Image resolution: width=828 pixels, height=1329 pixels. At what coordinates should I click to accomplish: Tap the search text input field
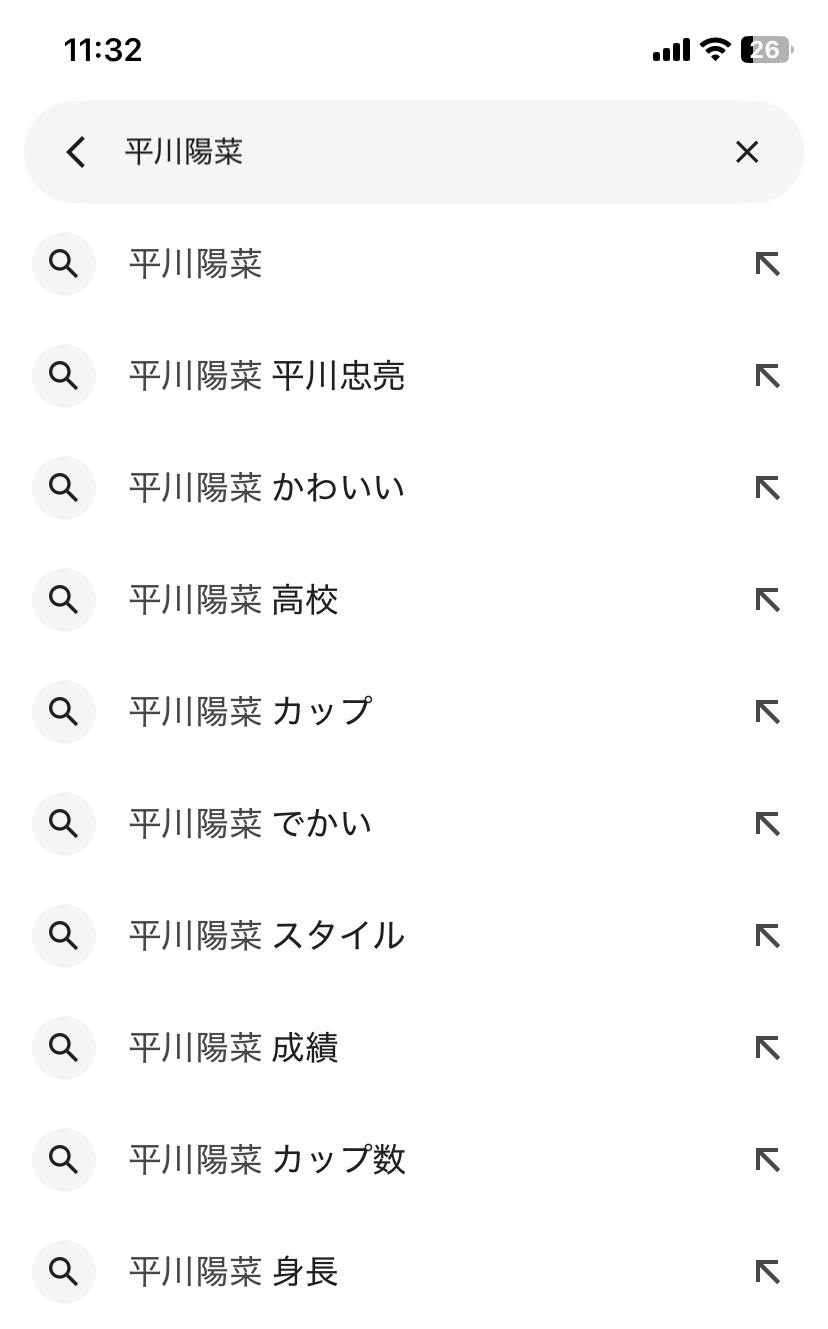(x=400, y=152)
